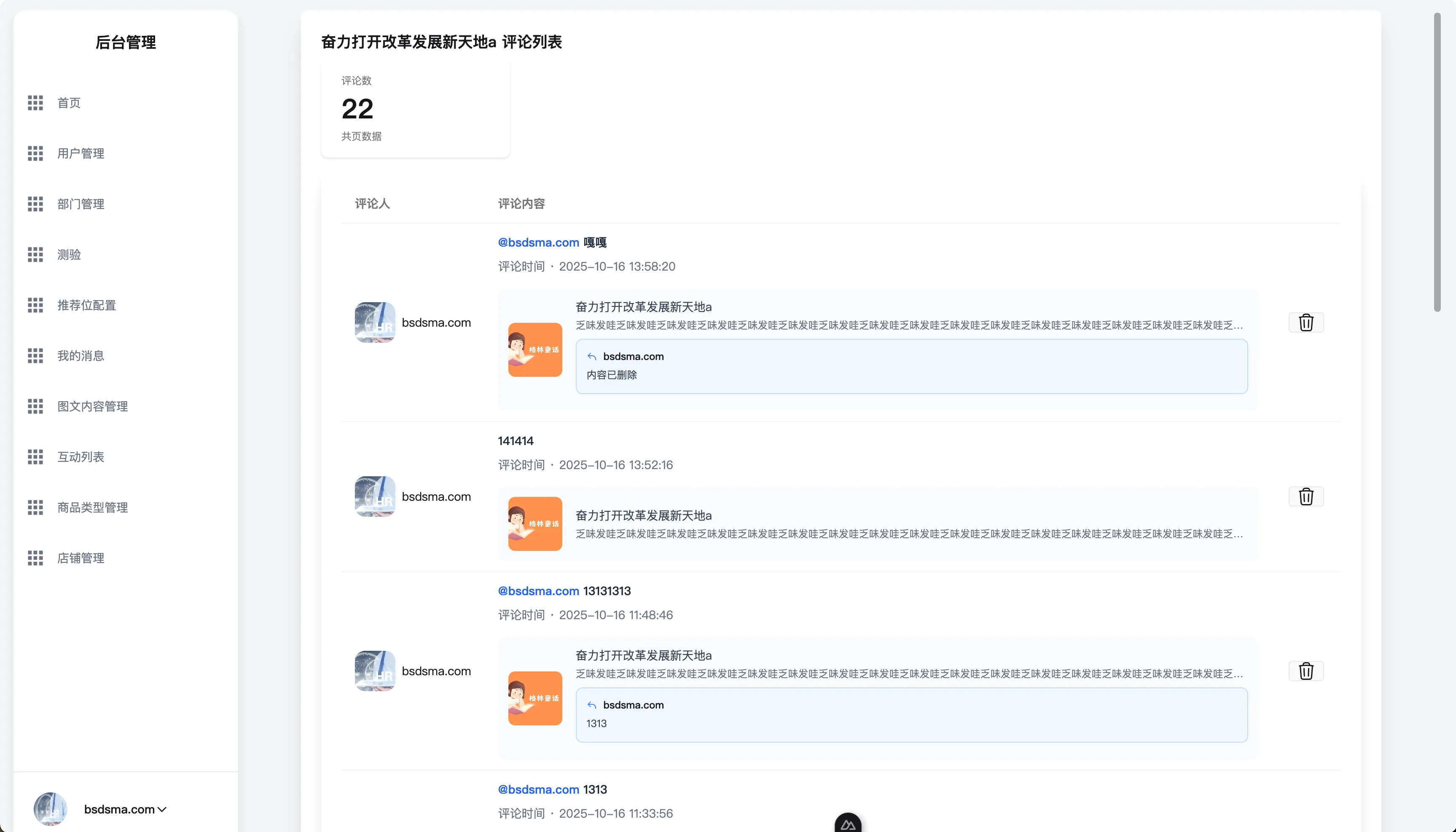Click the delete trash icon on 嘎嘎 comment

(1306, 322)
